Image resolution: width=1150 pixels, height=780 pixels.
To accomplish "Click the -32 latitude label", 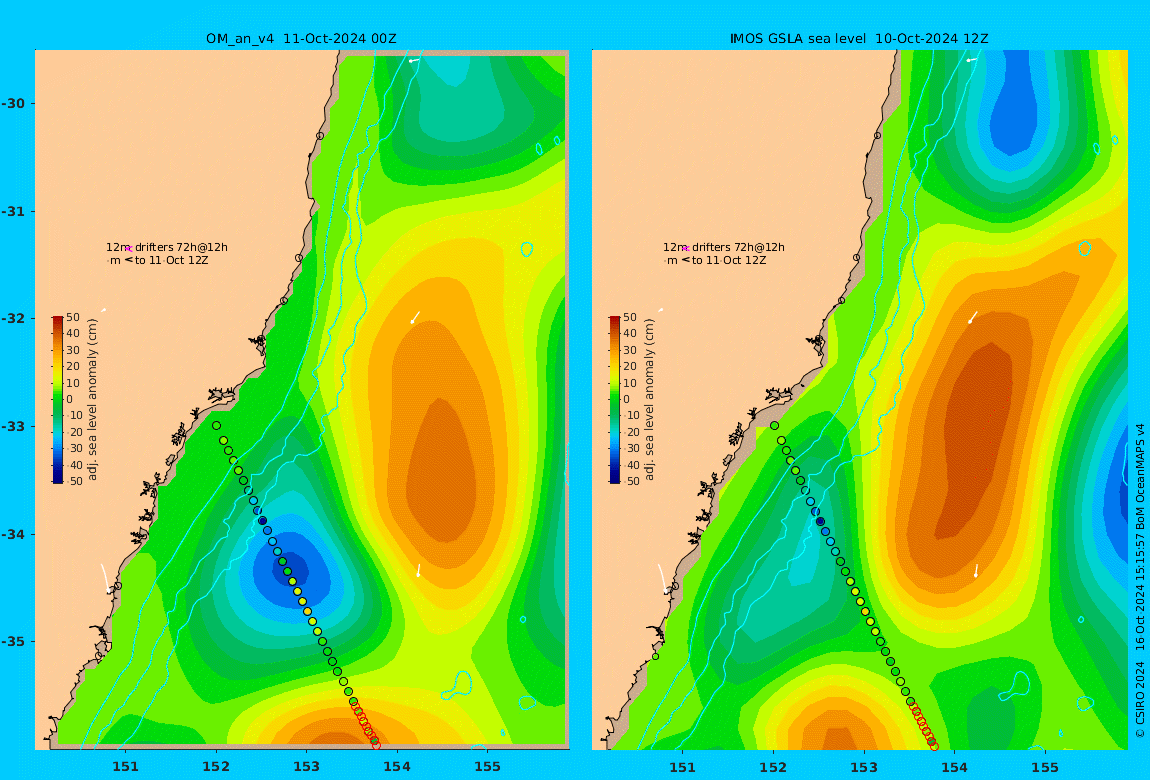I will 12,319.
